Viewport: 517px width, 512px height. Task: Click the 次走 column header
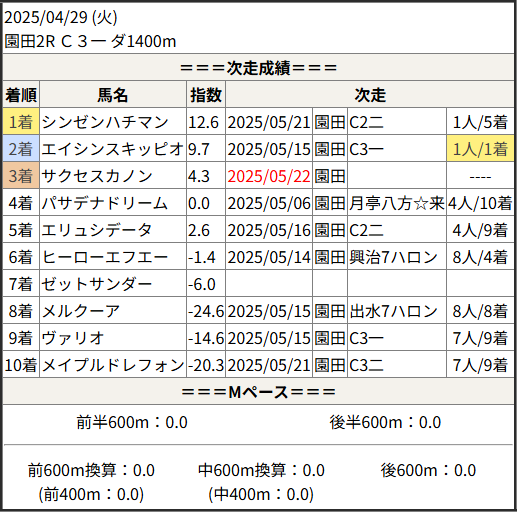370,95
